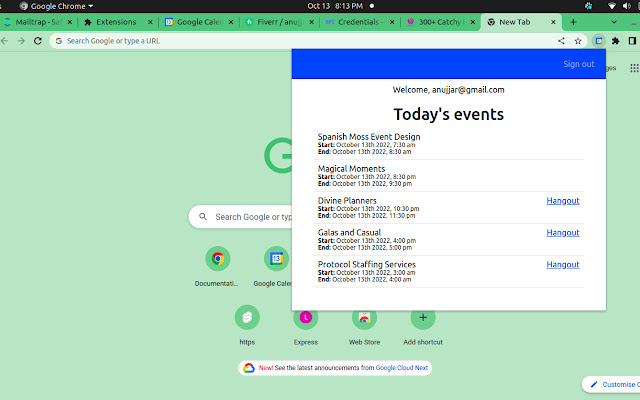Select the Spanish Moss Event Design event

(369, 137)
